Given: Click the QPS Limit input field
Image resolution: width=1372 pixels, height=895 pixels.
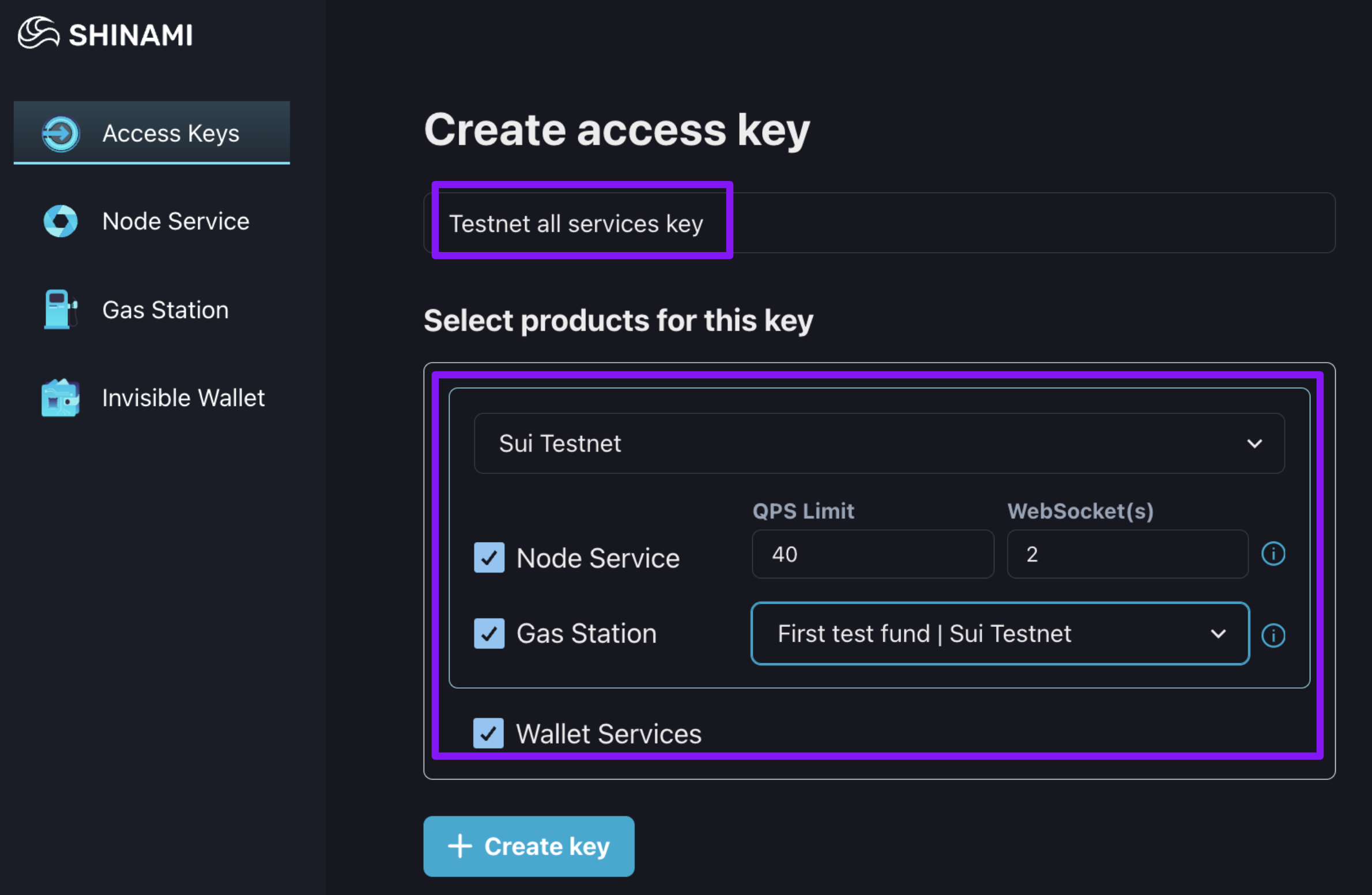Looking at the screenshot, I should 872,554.
